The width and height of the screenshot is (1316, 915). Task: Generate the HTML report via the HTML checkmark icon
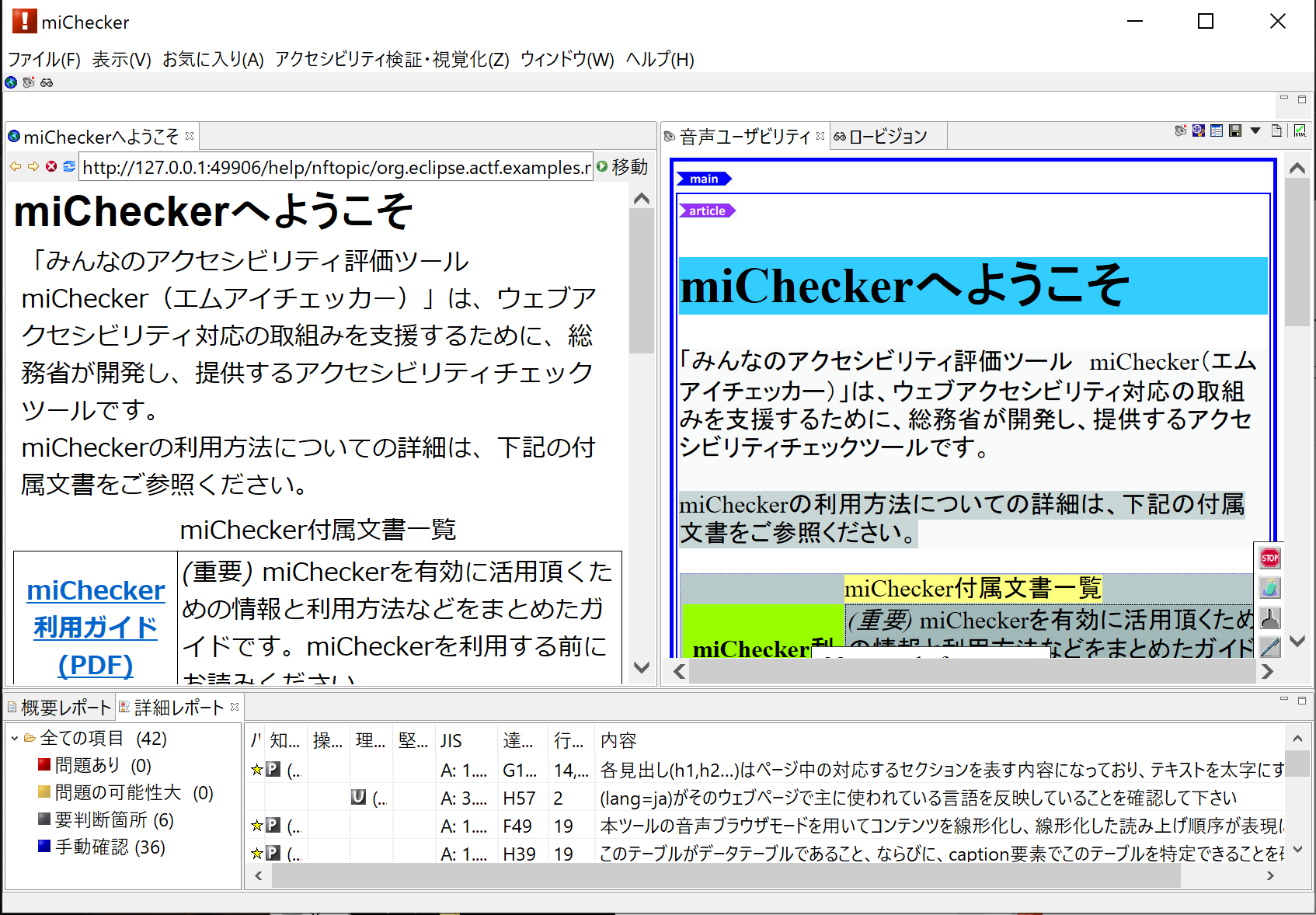click(1300, 132)
